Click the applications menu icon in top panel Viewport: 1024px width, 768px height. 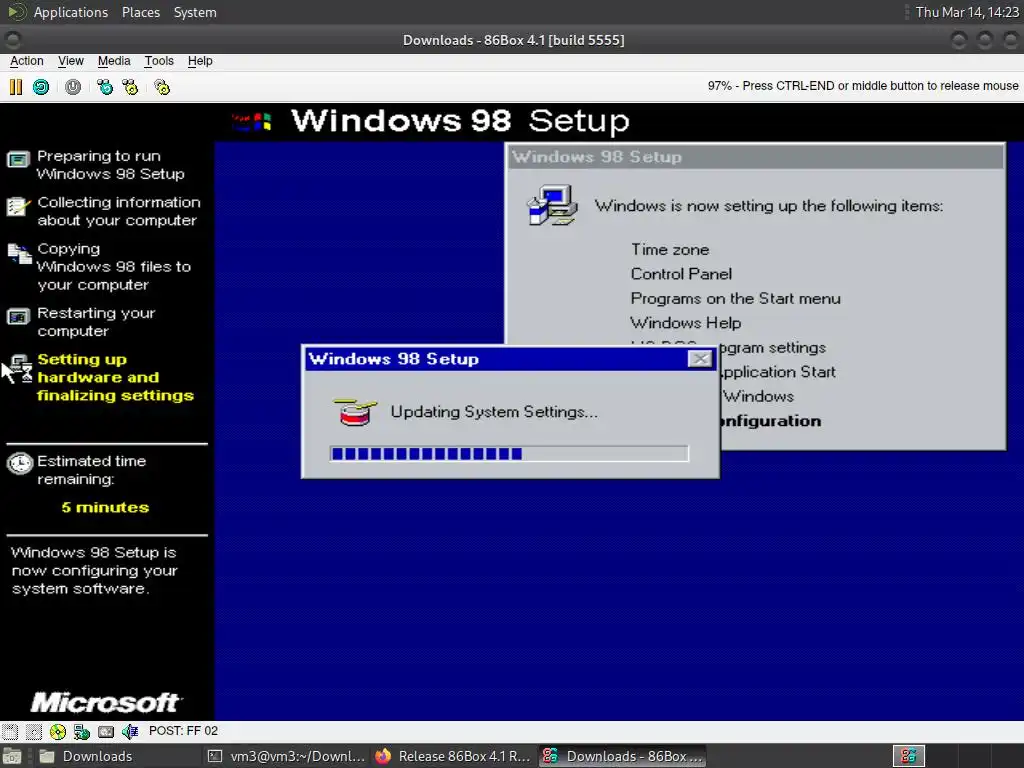click(17, 12)
